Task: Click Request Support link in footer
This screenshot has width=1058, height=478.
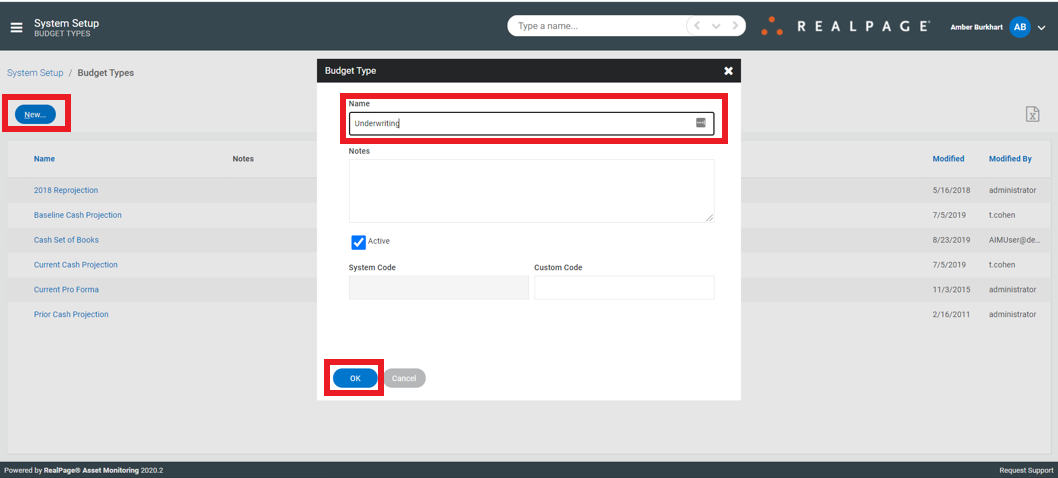Action: 1026,470
